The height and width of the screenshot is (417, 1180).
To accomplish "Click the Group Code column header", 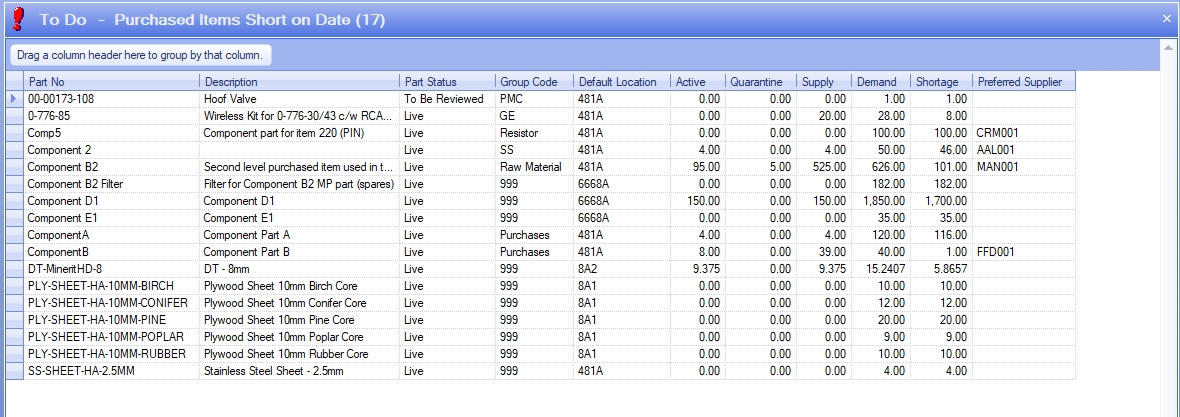I will click(x=533, y=82).
